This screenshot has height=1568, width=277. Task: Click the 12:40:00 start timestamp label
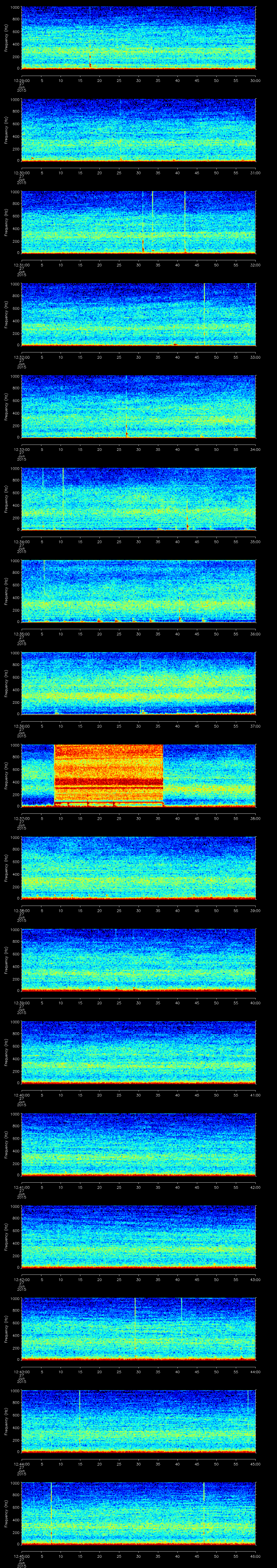(x=22, y=1095)
